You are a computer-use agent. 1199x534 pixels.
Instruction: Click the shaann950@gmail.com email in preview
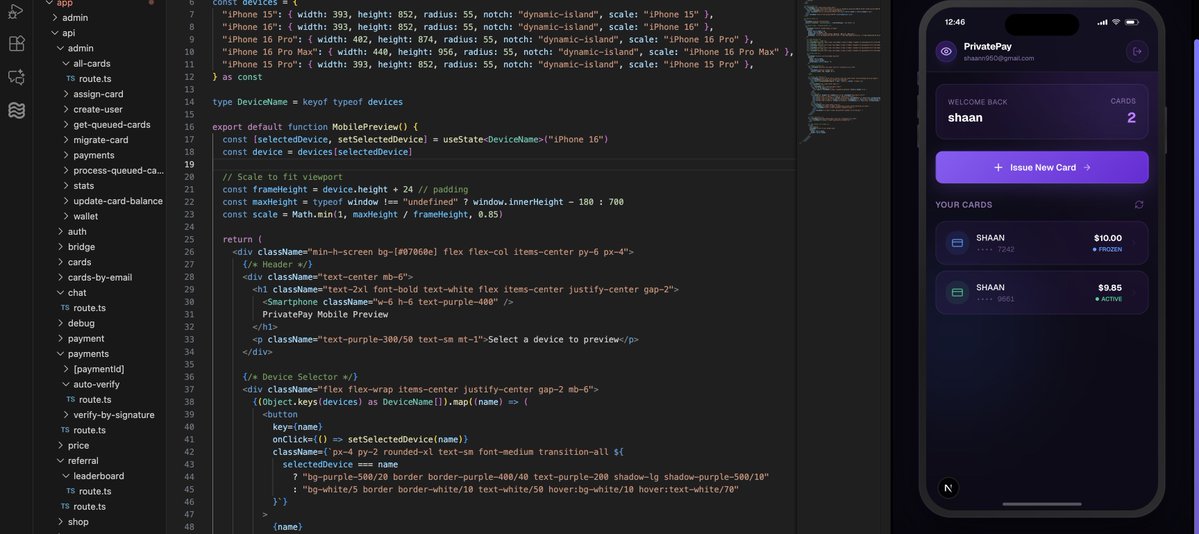pos(999,58)
